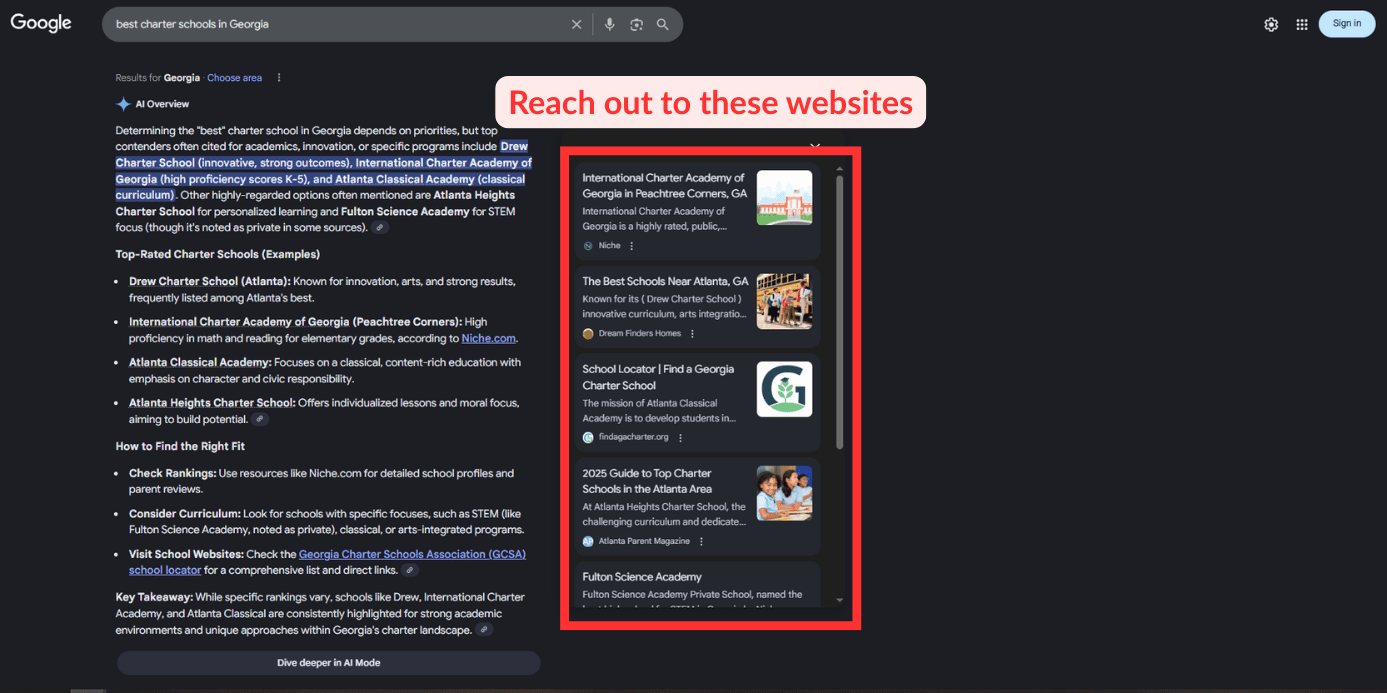The image size is (1387, 693).
Task: Click the Sign in button
Action: [x=1346, y=23]
